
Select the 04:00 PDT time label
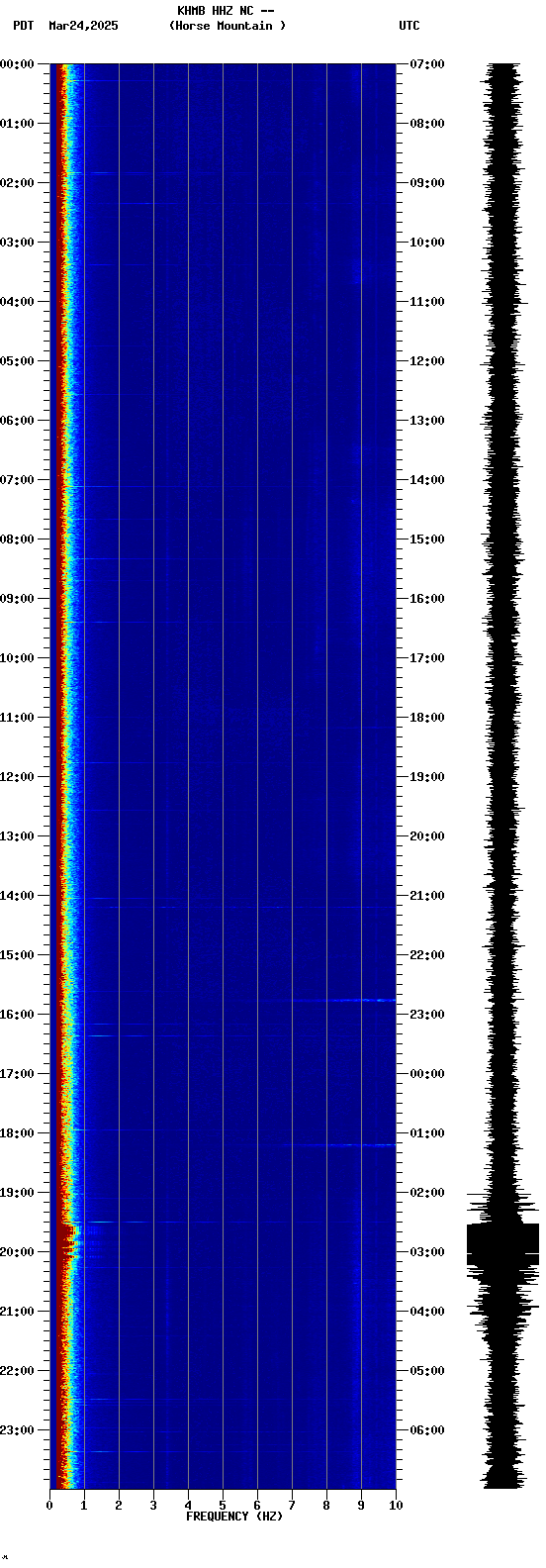pos(18,302)
